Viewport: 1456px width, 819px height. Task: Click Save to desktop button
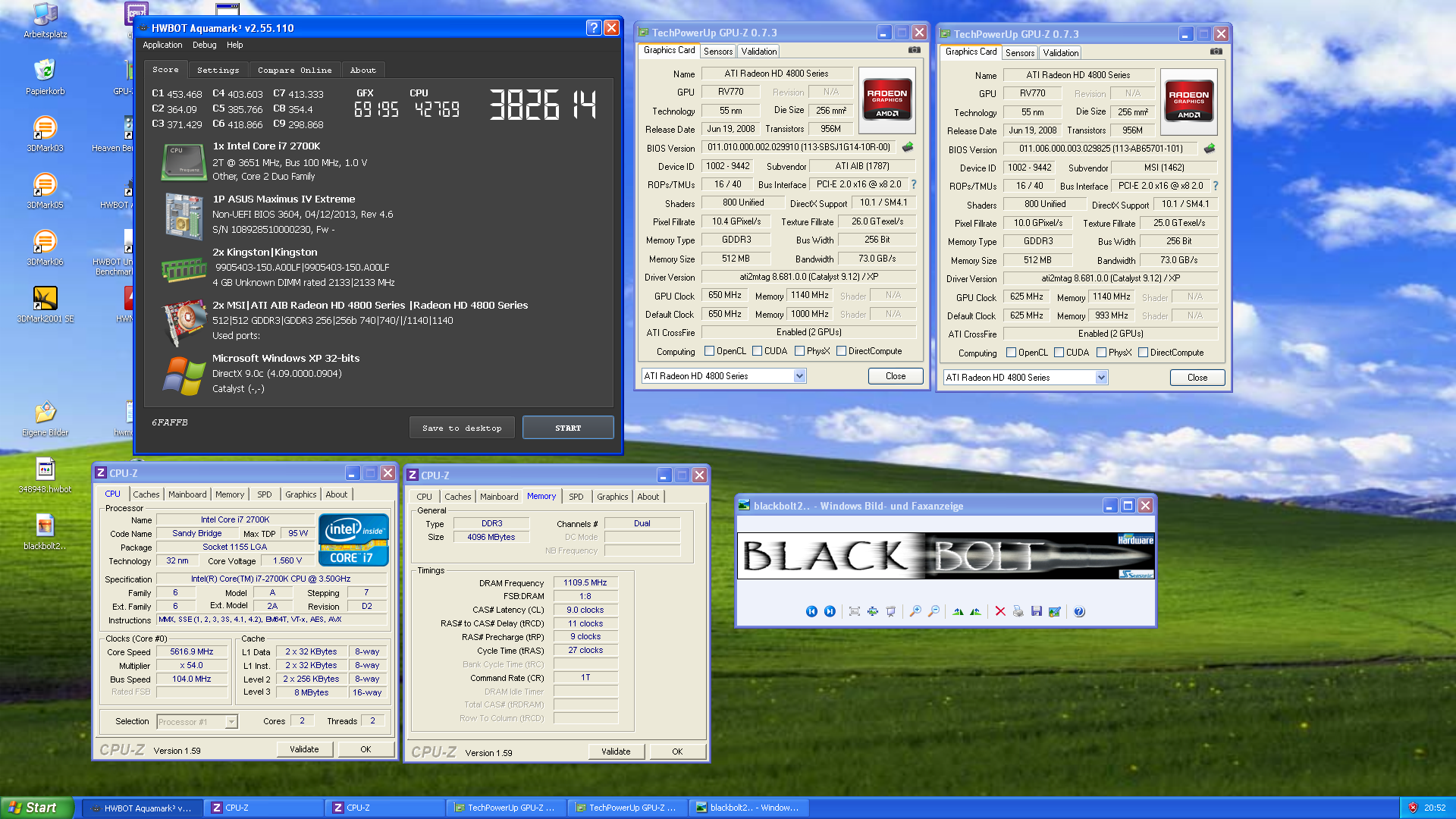click(x=462, y=428)
